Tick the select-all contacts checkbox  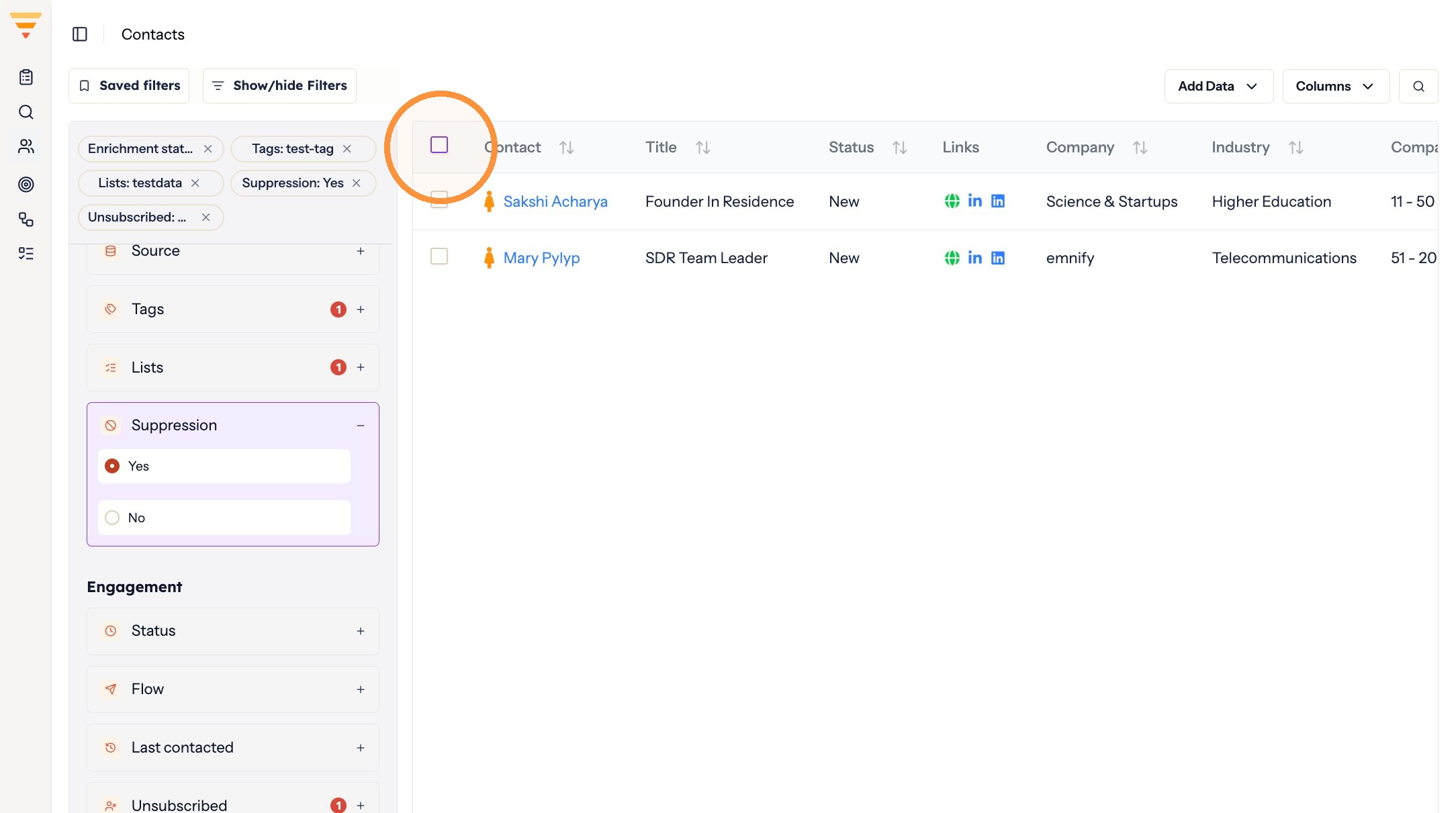click(x=439, y=145)
